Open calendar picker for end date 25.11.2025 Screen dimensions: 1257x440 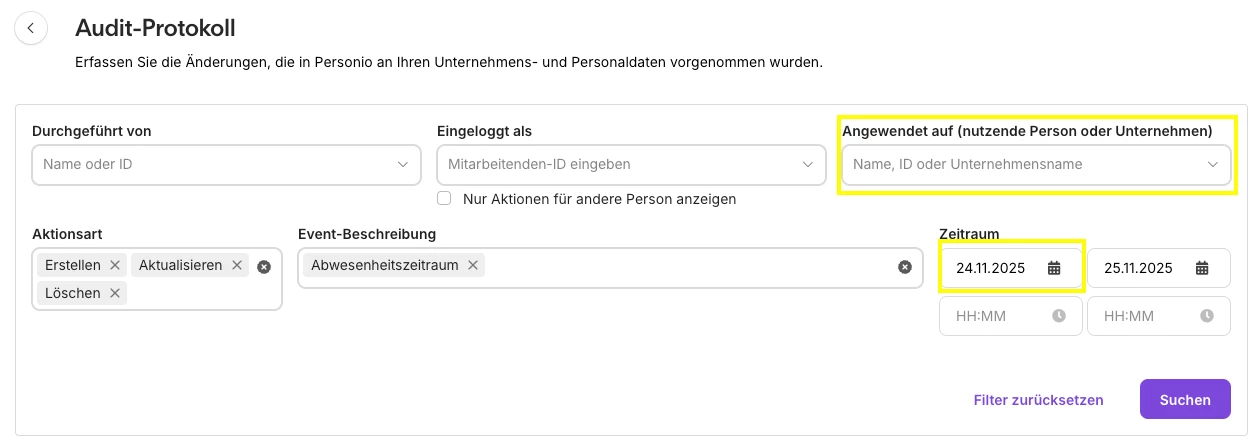(x=1202, y=268)
